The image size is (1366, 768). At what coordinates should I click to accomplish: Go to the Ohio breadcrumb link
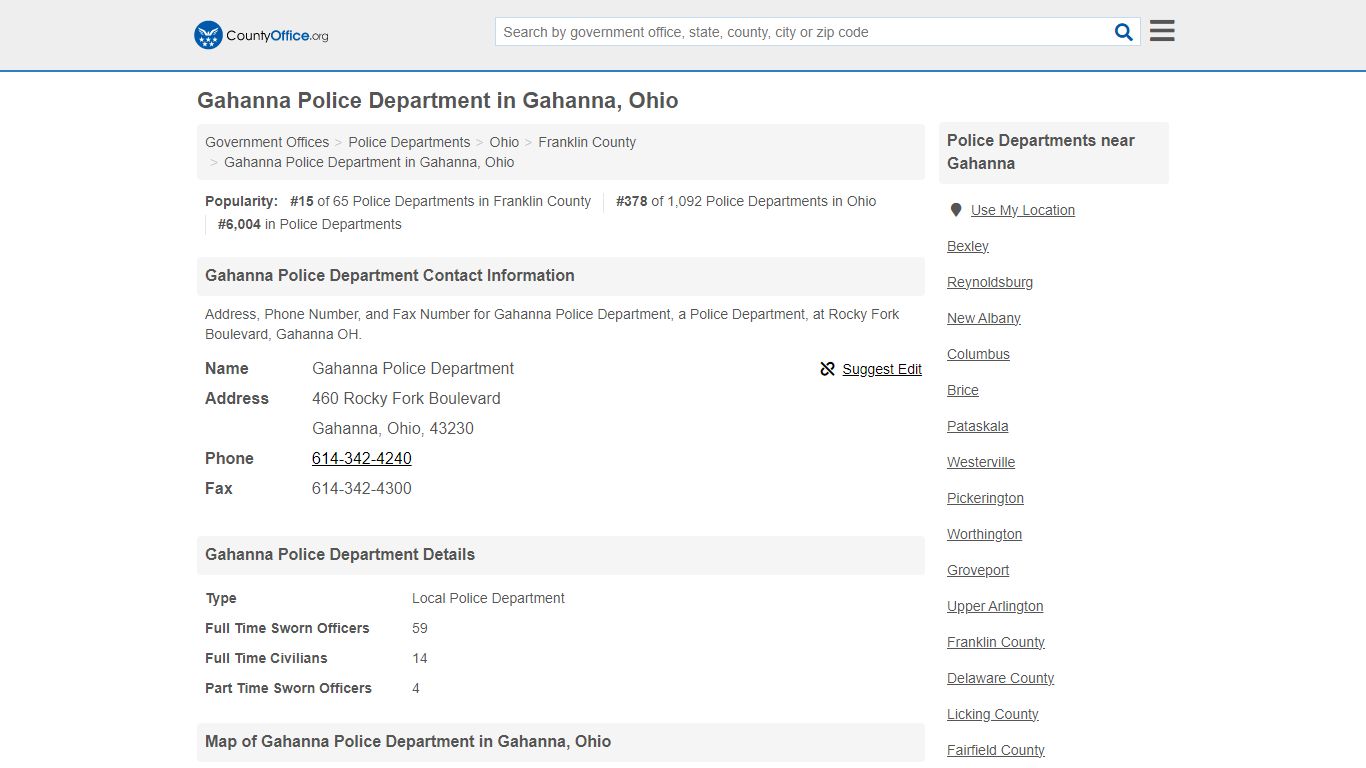pyautogui.click(x=504, y=142)
